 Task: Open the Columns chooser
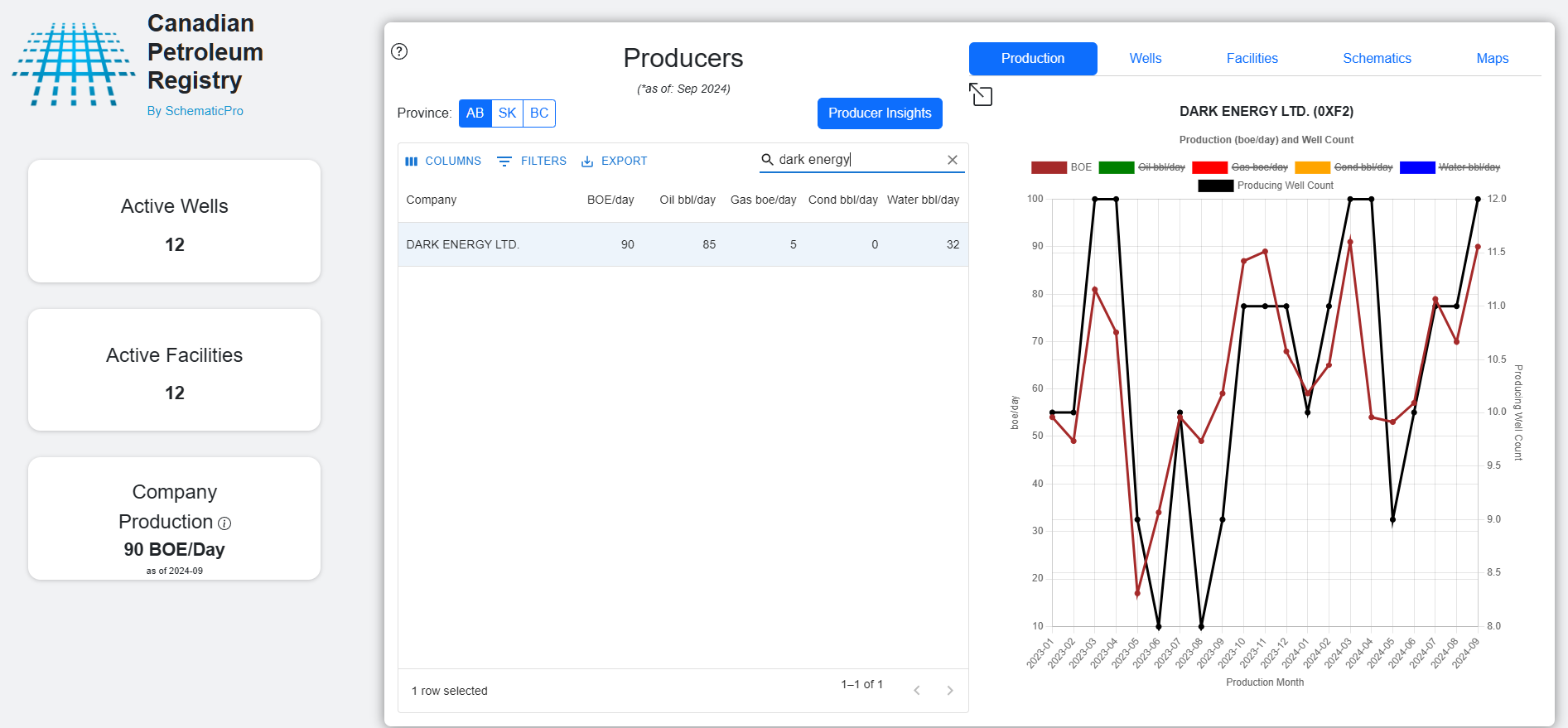[x=443, y=161]
